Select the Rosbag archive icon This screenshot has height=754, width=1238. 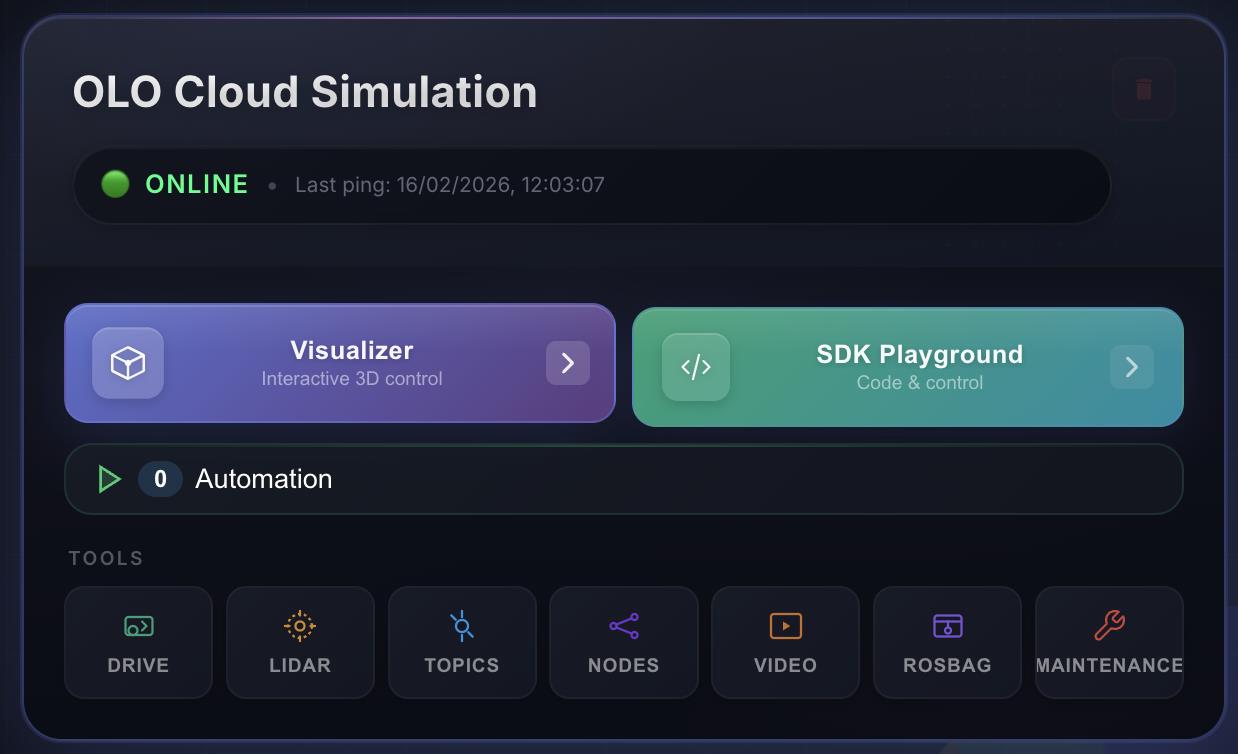947,626
